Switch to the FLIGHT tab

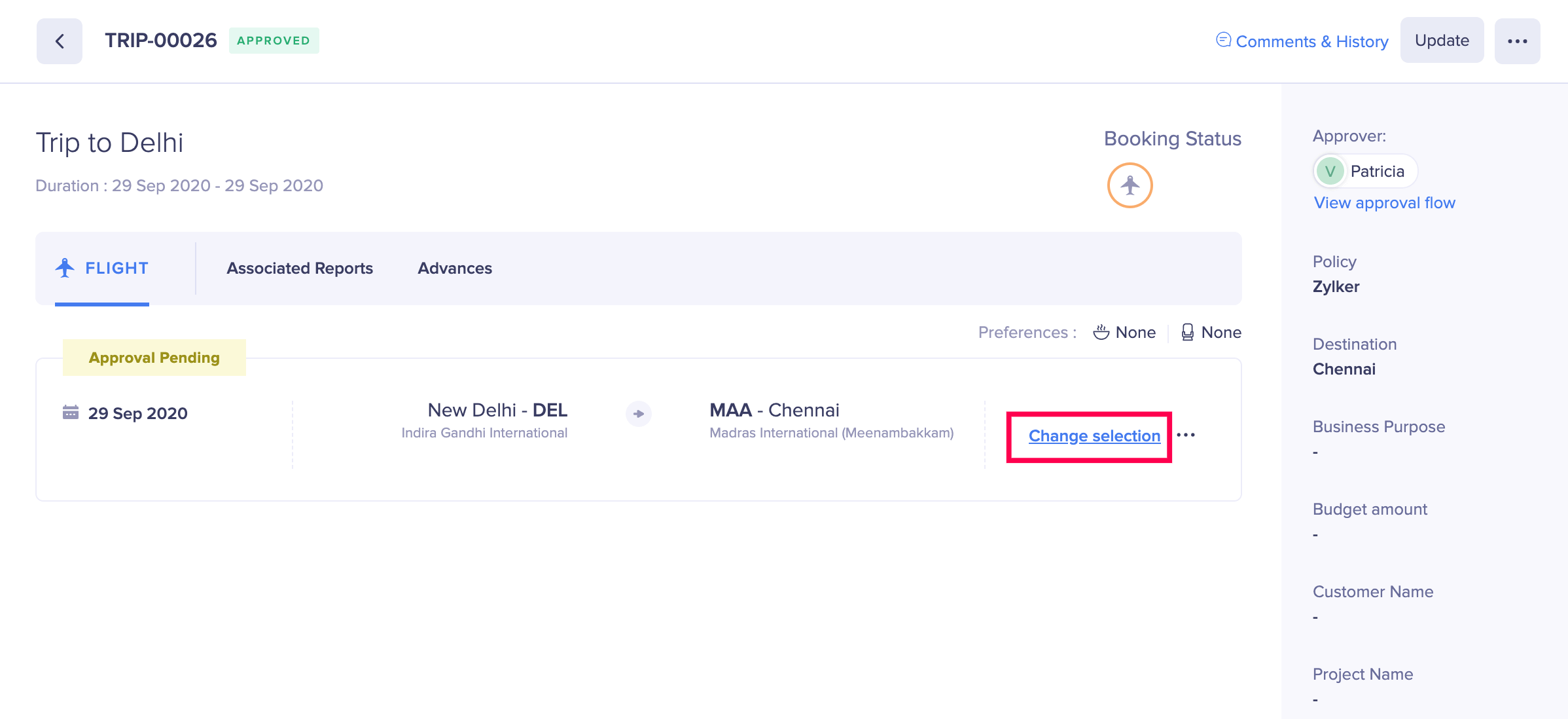click(116, 268)
